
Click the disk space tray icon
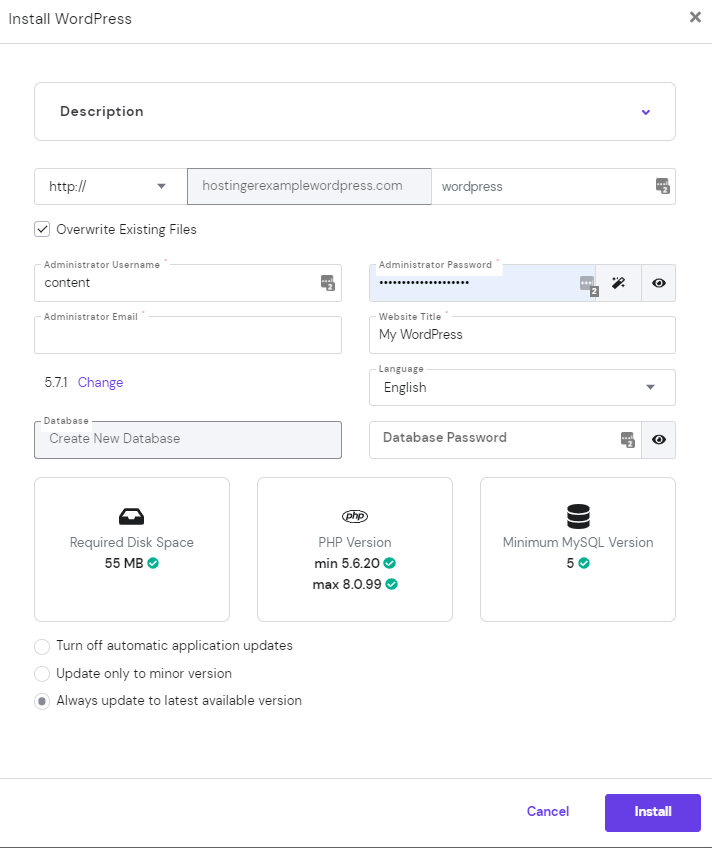click(x=131, y=516)
